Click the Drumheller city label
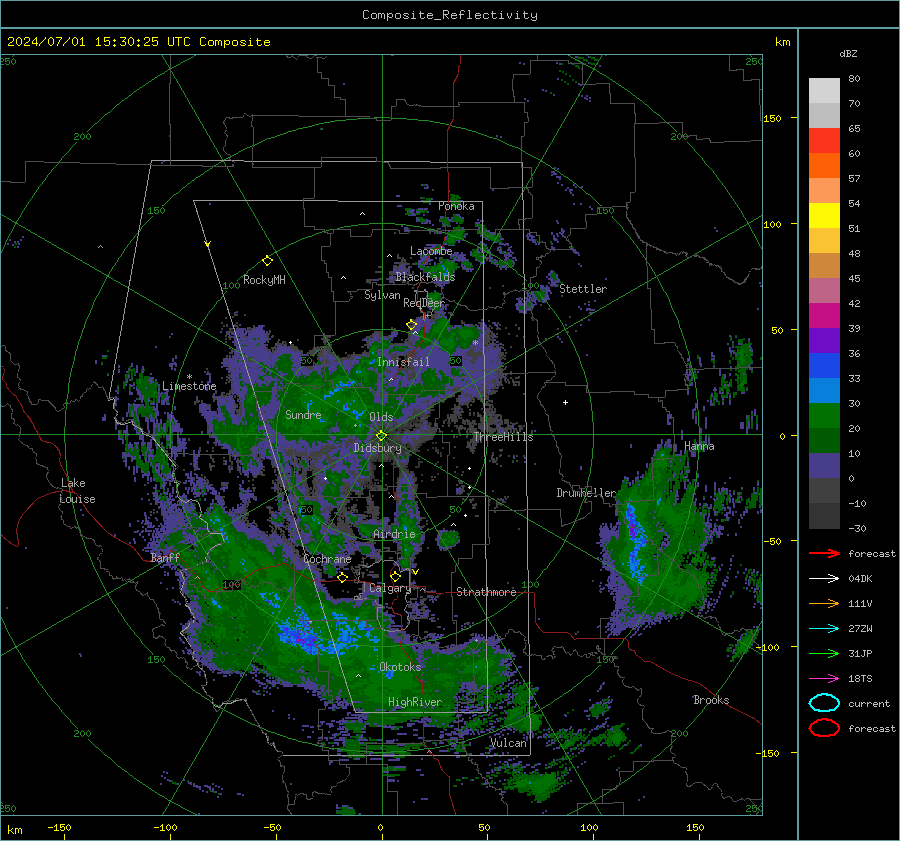 [586, 493]
